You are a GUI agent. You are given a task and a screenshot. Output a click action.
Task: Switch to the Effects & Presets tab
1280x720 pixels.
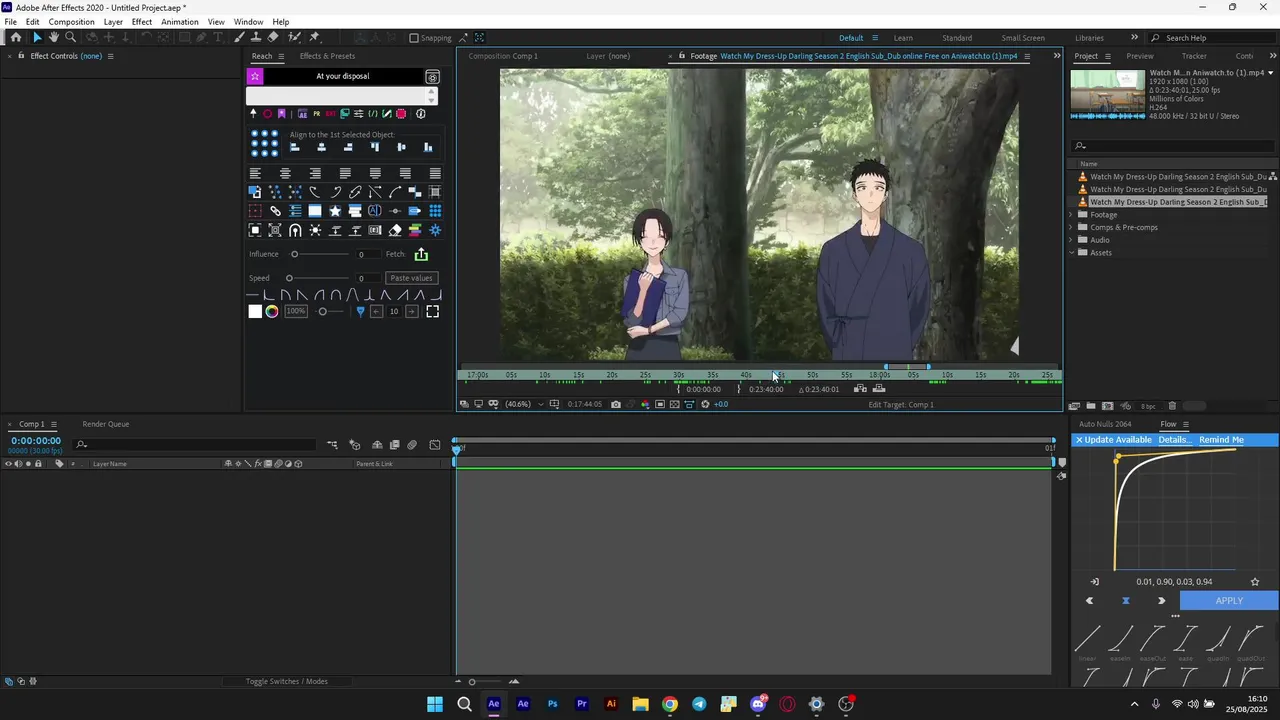tap(327, 56)
